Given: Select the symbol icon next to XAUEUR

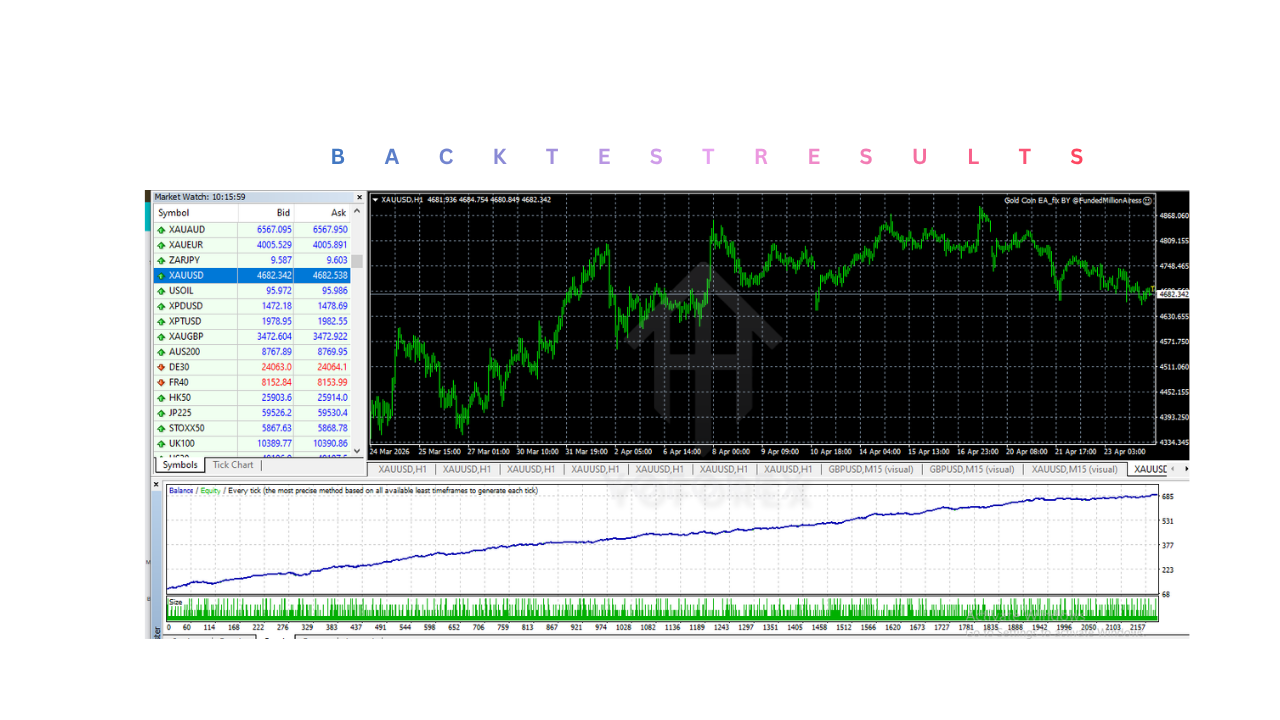Looking at the screenshot, I should pos(160,244).
